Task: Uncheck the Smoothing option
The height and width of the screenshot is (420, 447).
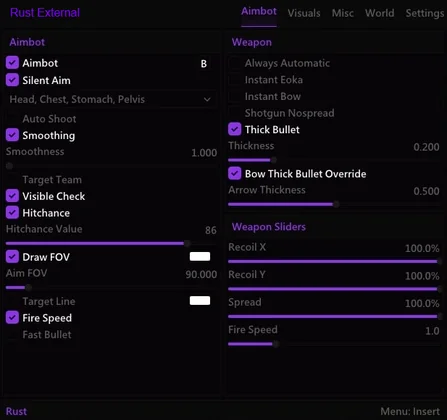Action: click(x=12, y=135)
